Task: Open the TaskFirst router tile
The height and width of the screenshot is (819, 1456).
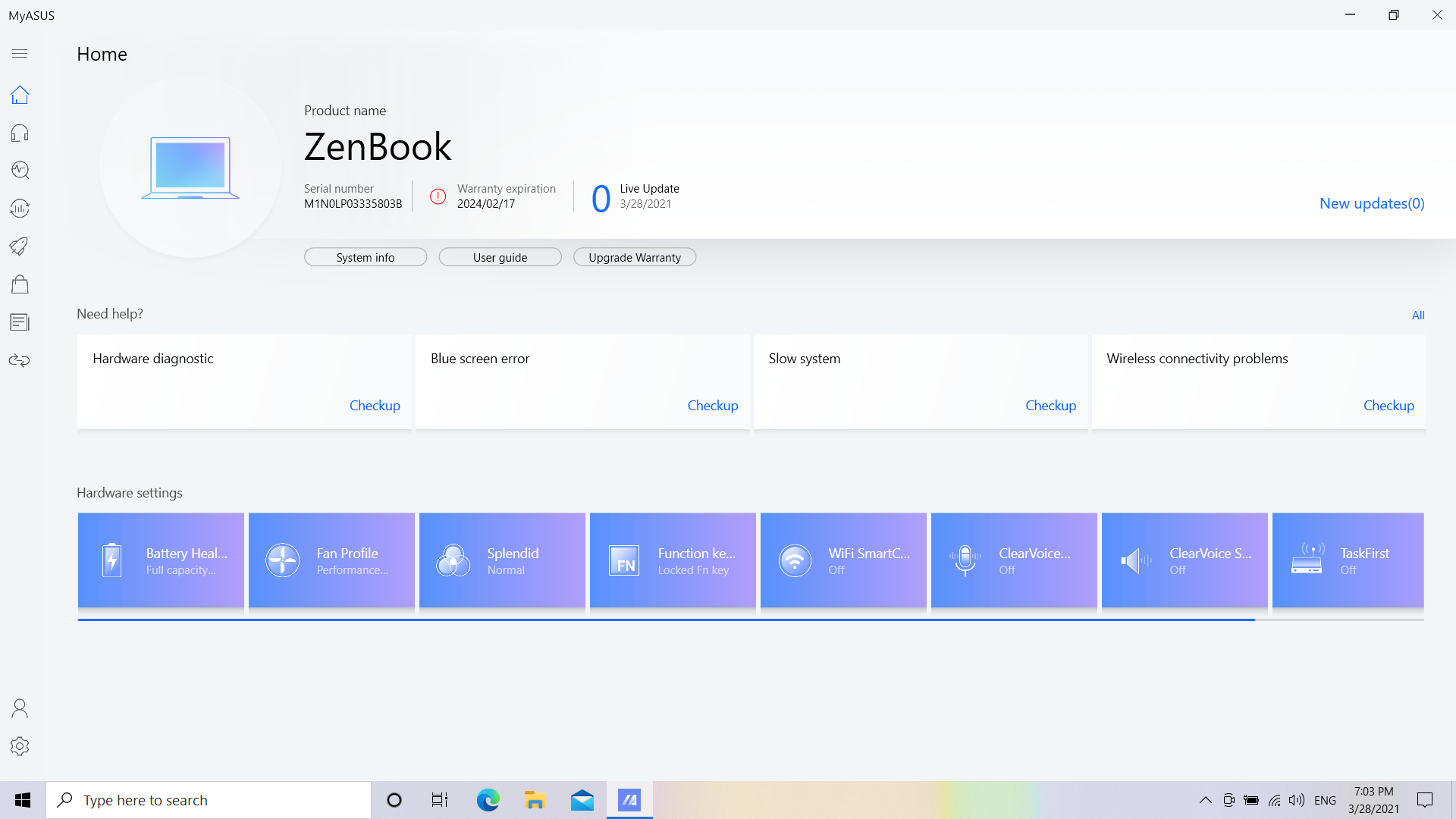Action: click(x=1348, y=560)
